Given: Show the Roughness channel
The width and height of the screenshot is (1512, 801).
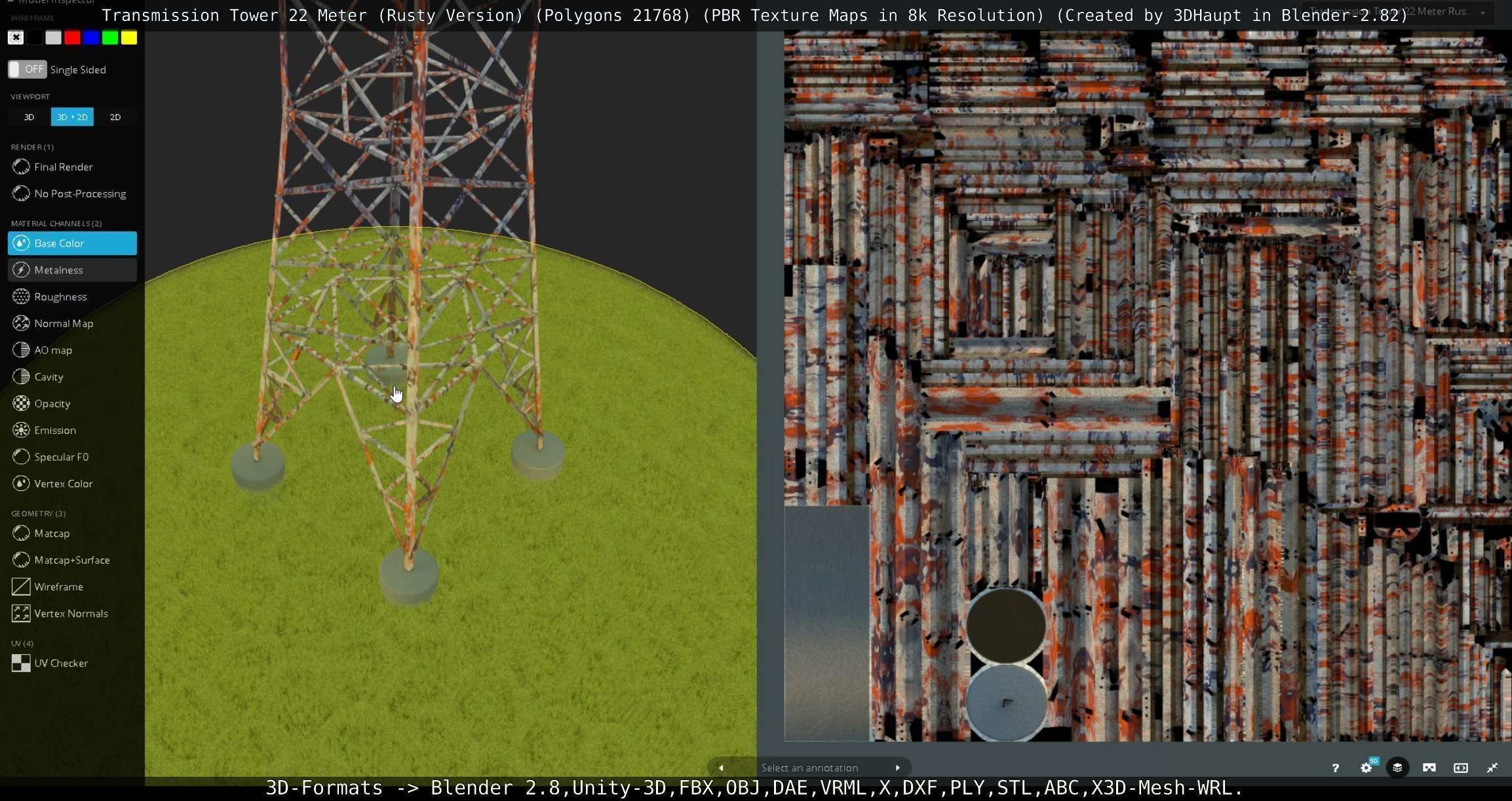Looking at the screenshot, I should click(x=72, y=297).
